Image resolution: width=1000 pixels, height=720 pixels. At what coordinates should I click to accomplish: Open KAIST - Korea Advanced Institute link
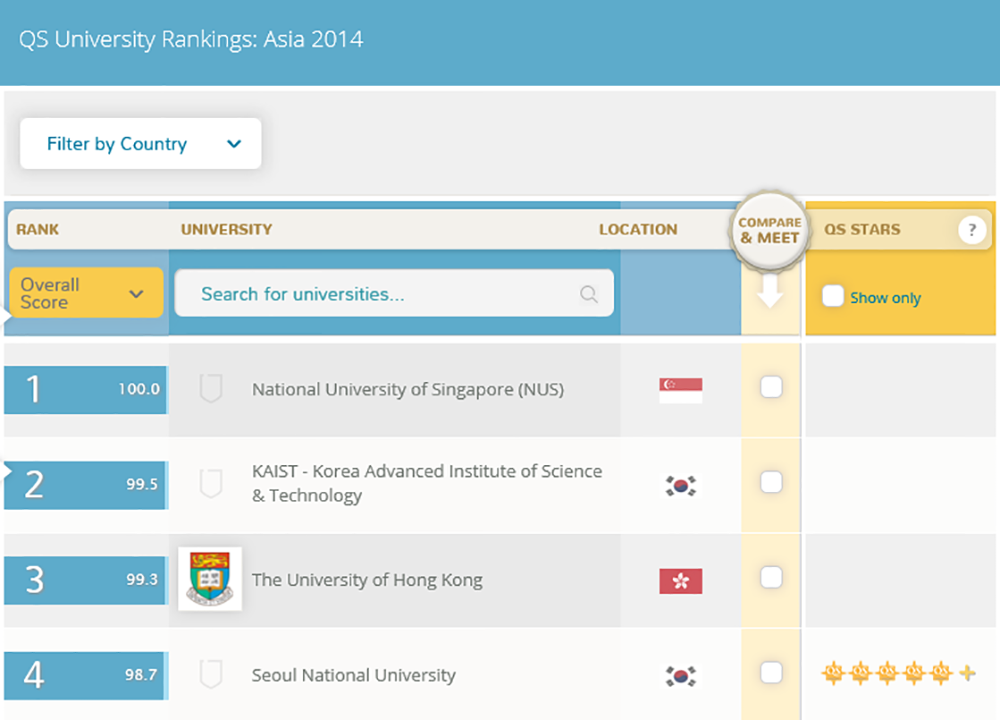click(x=427, y=483)
